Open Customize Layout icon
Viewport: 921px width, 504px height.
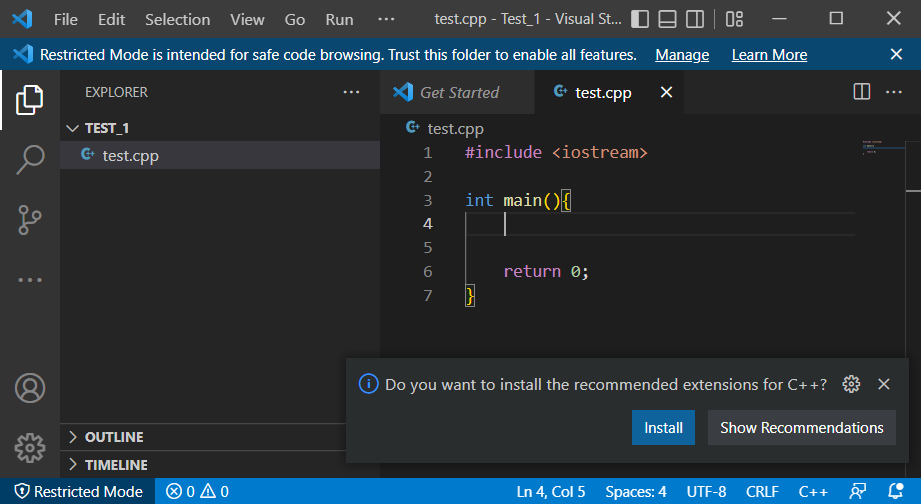point(734,19)
